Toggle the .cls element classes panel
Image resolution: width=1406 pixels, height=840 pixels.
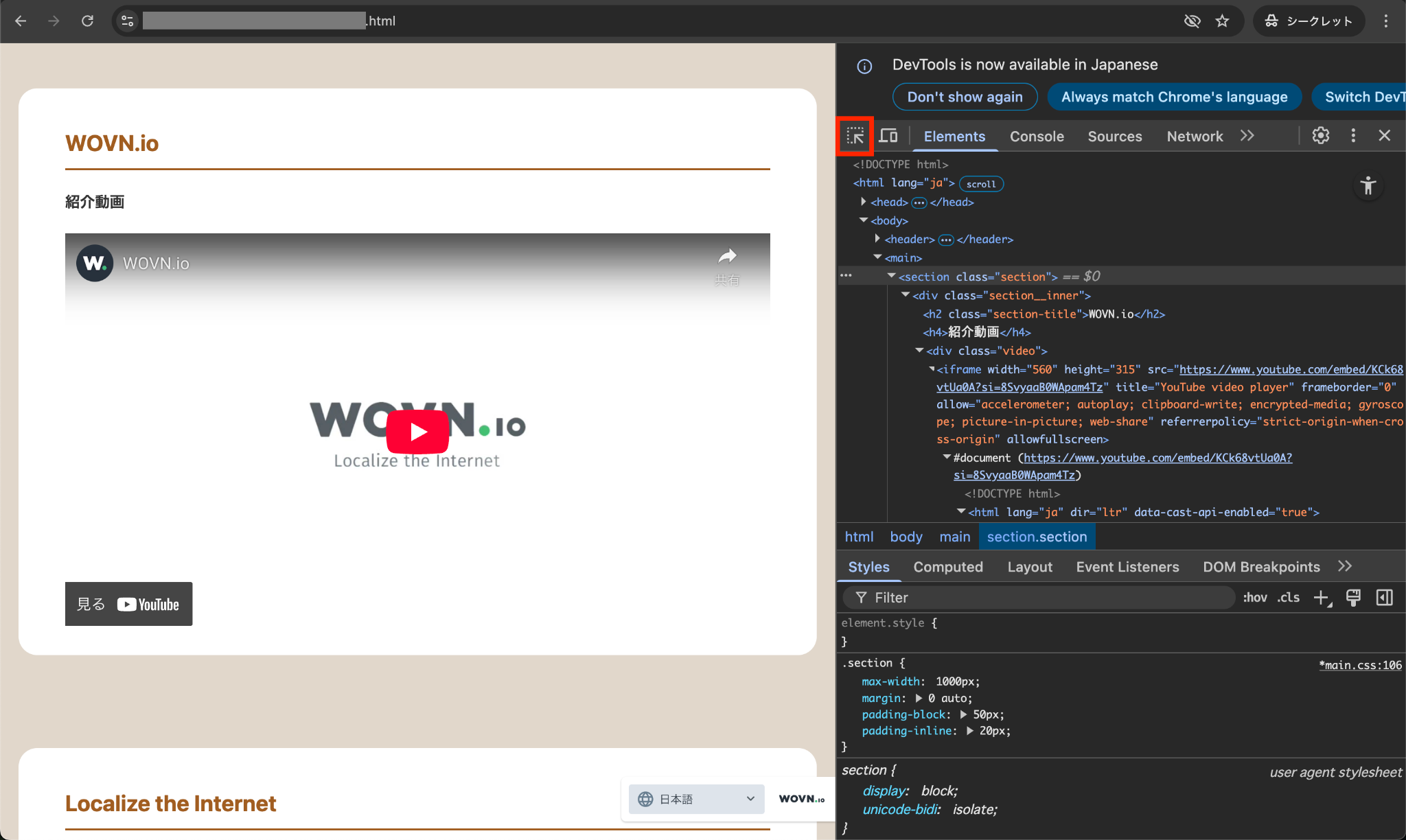click(1288, 598)
